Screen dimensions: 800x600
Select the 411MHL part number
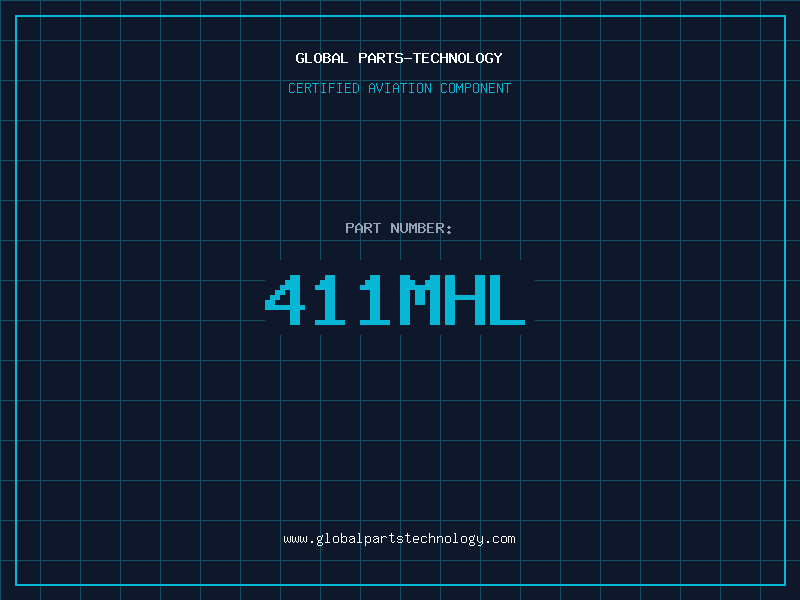pos(395,300)
